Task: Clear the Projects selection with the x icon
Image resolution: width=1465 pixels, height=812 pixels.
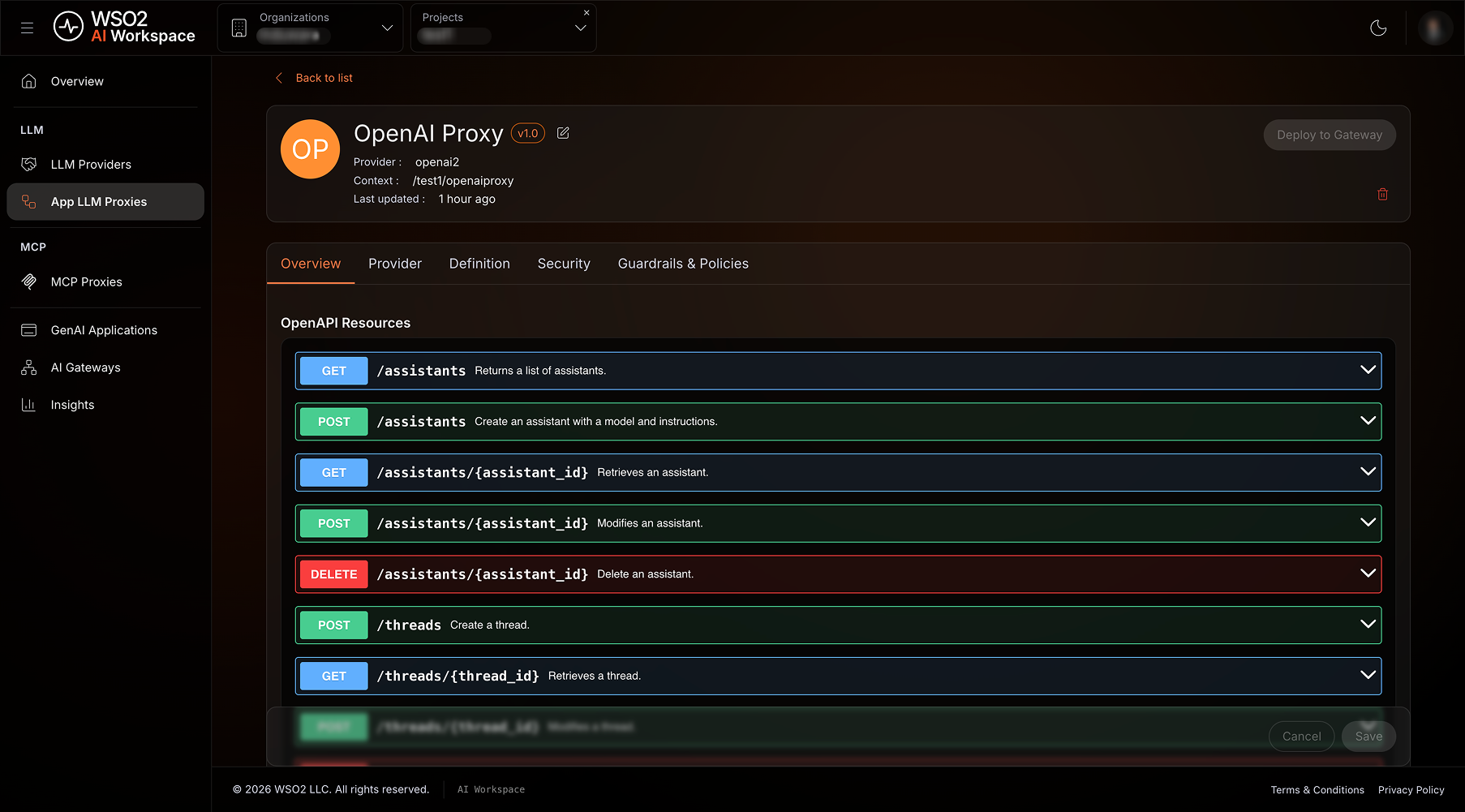Action: 586,12
